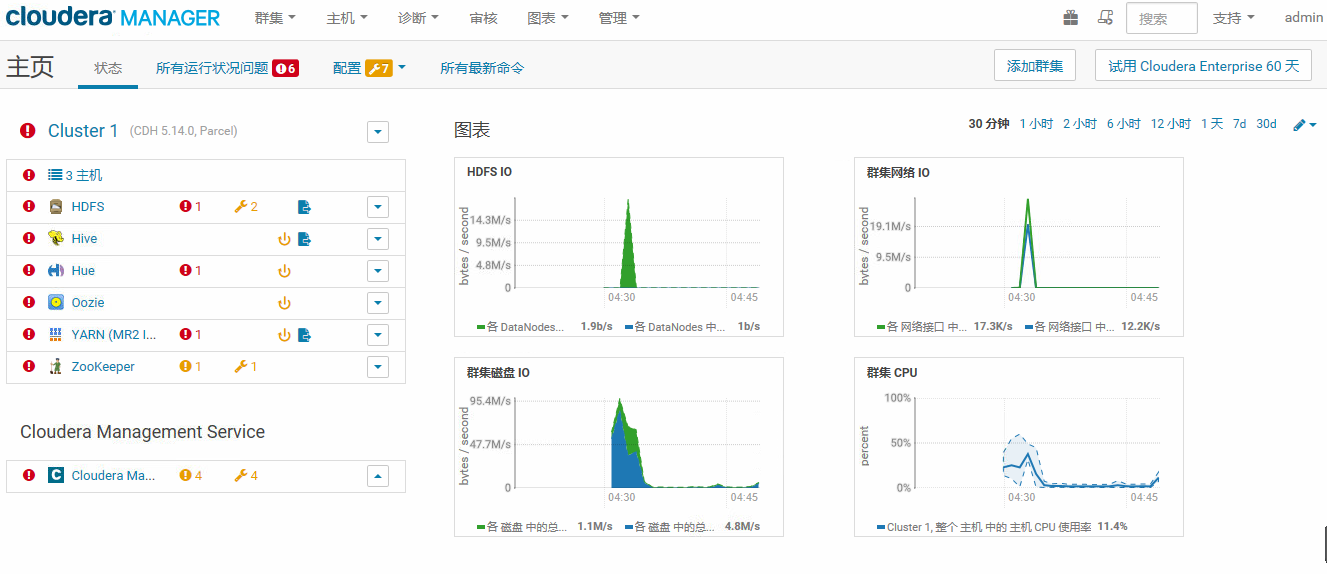
Task: Click the Oozie service icon
Action: click(56, 303)
